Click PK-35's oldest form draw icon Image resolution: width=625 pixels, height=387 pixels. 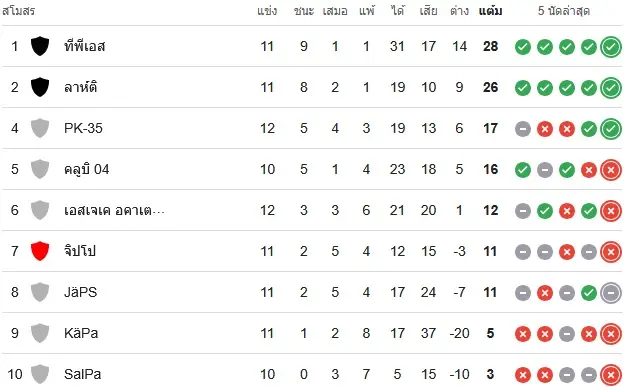point(523,129)
